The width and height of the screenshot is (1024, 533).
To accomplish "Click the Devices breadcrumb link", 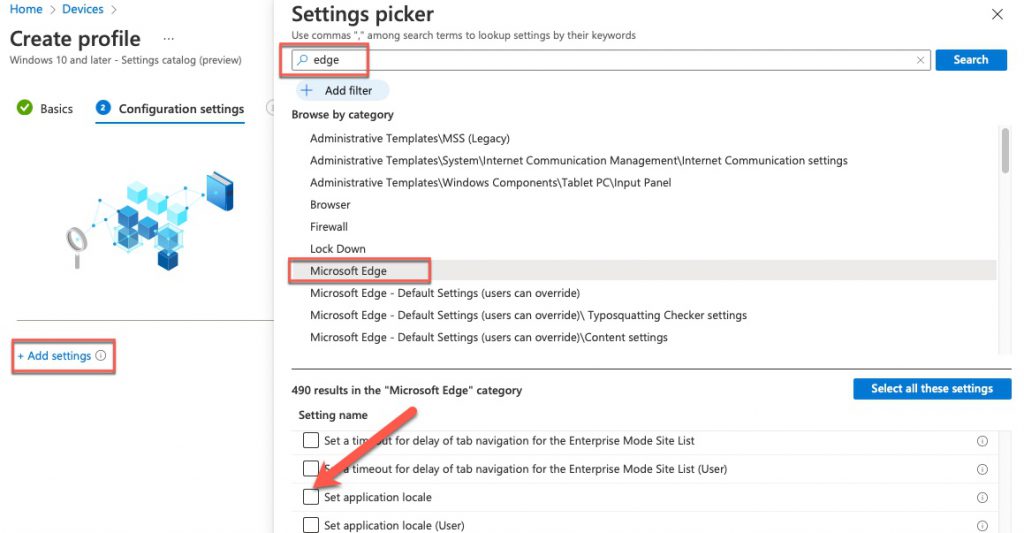I will (x=82, y=9).
